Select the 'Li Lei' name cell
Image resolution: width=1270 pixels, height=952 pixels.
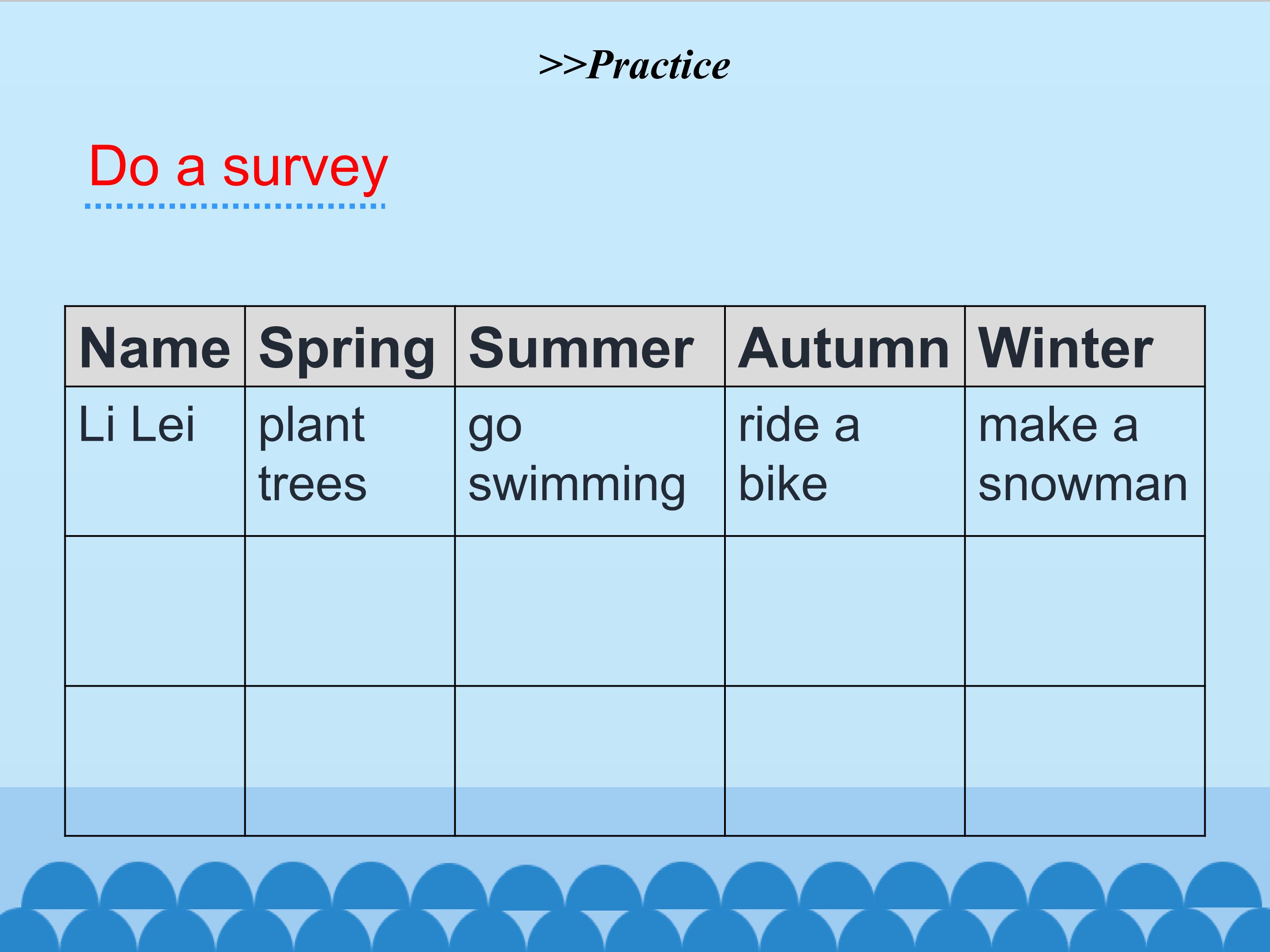coord(155,461)
